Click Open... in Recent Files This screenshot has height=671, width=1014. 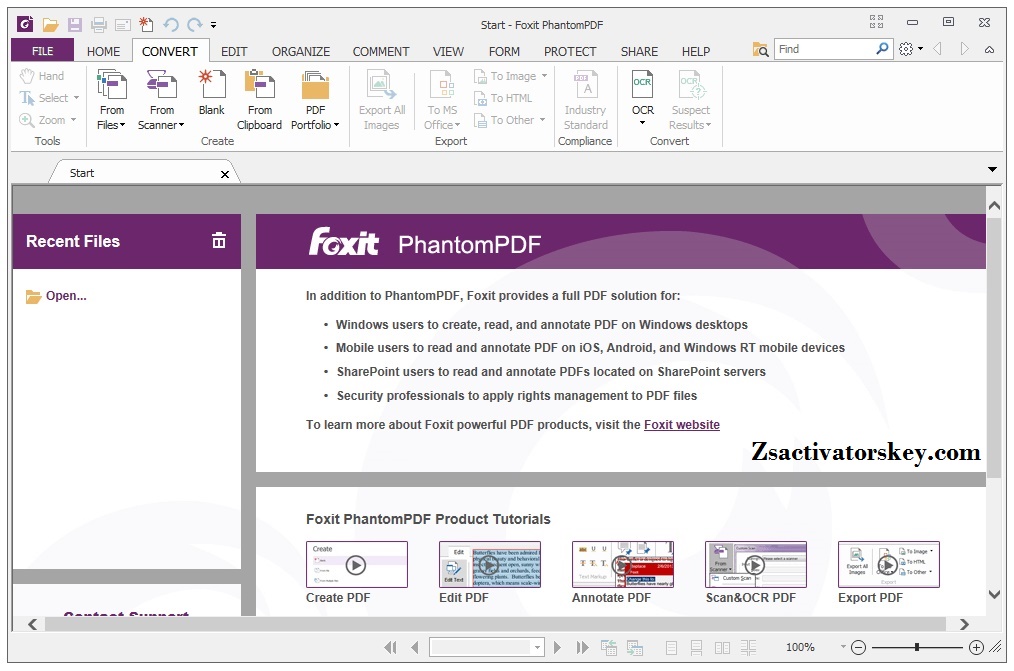click(x=56, y=296)
